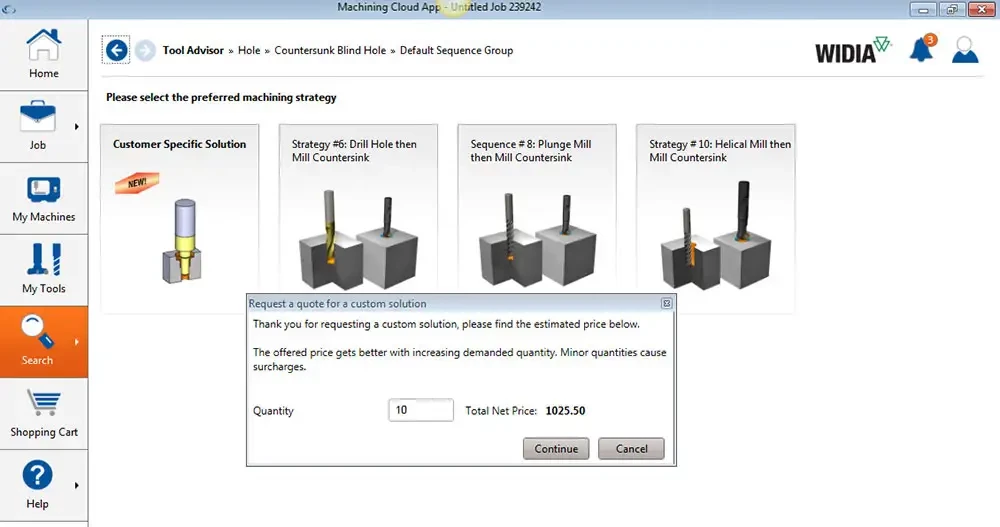Click the dialog title 'Request a quote'
Image resolution: width=1000 pixels, height=527 pixels.
click(337, 304)
